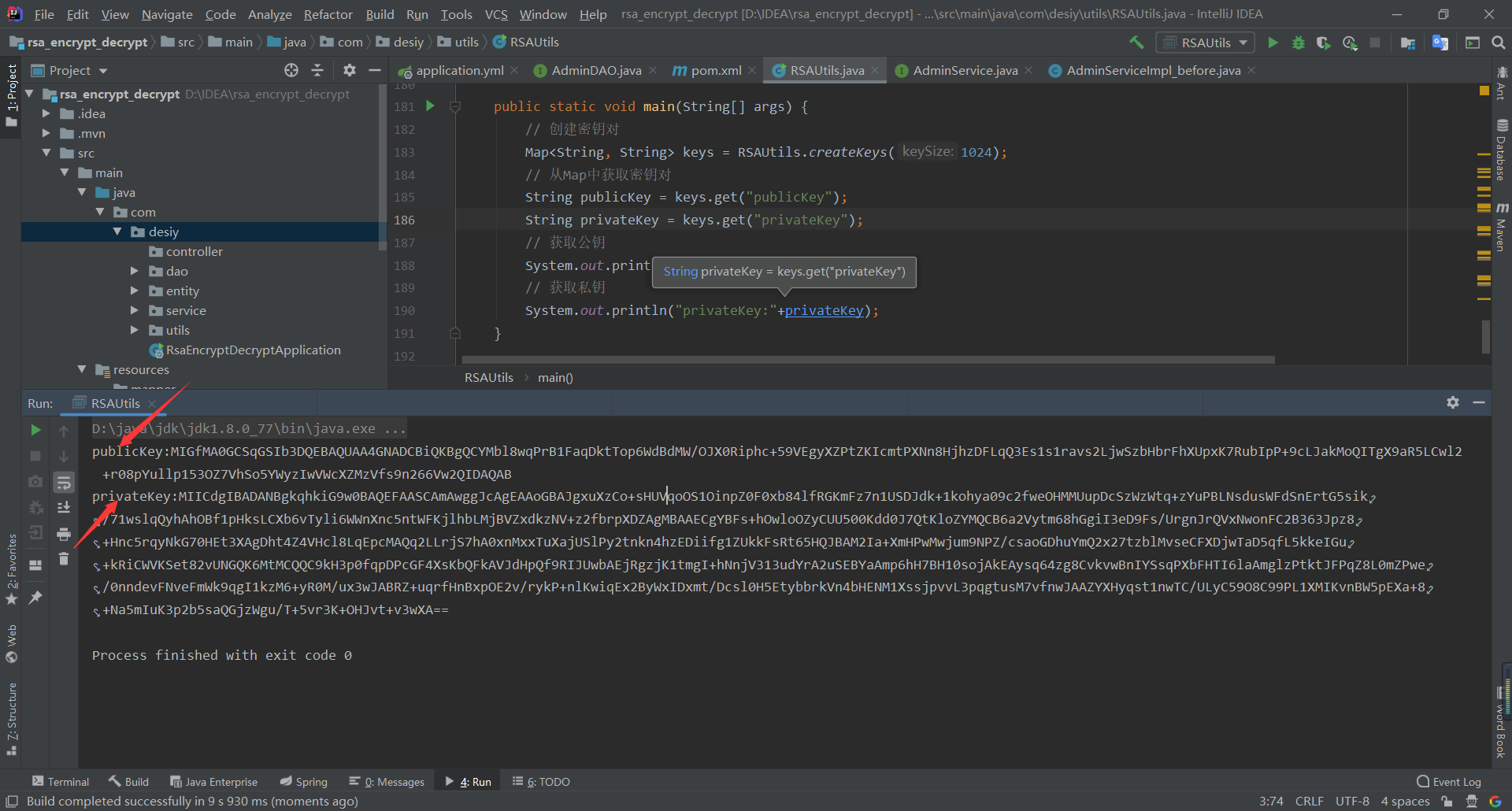1512x811 pixels.
Task: Toggle the Favorites side panel
Action: pyautogui.click(x=11, y=569)
